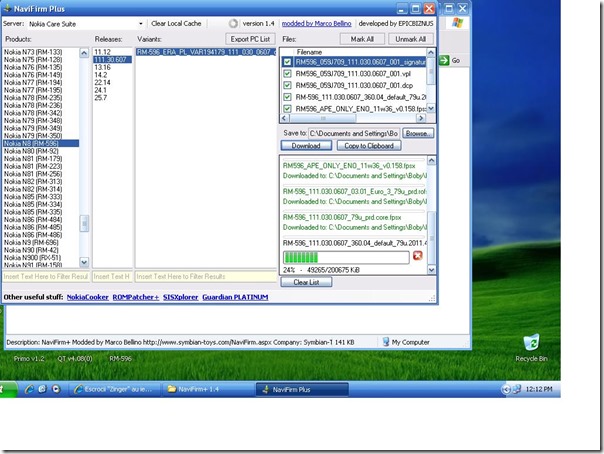Click Unmark All button
604x454 pixels.
[x=410, y=39]
